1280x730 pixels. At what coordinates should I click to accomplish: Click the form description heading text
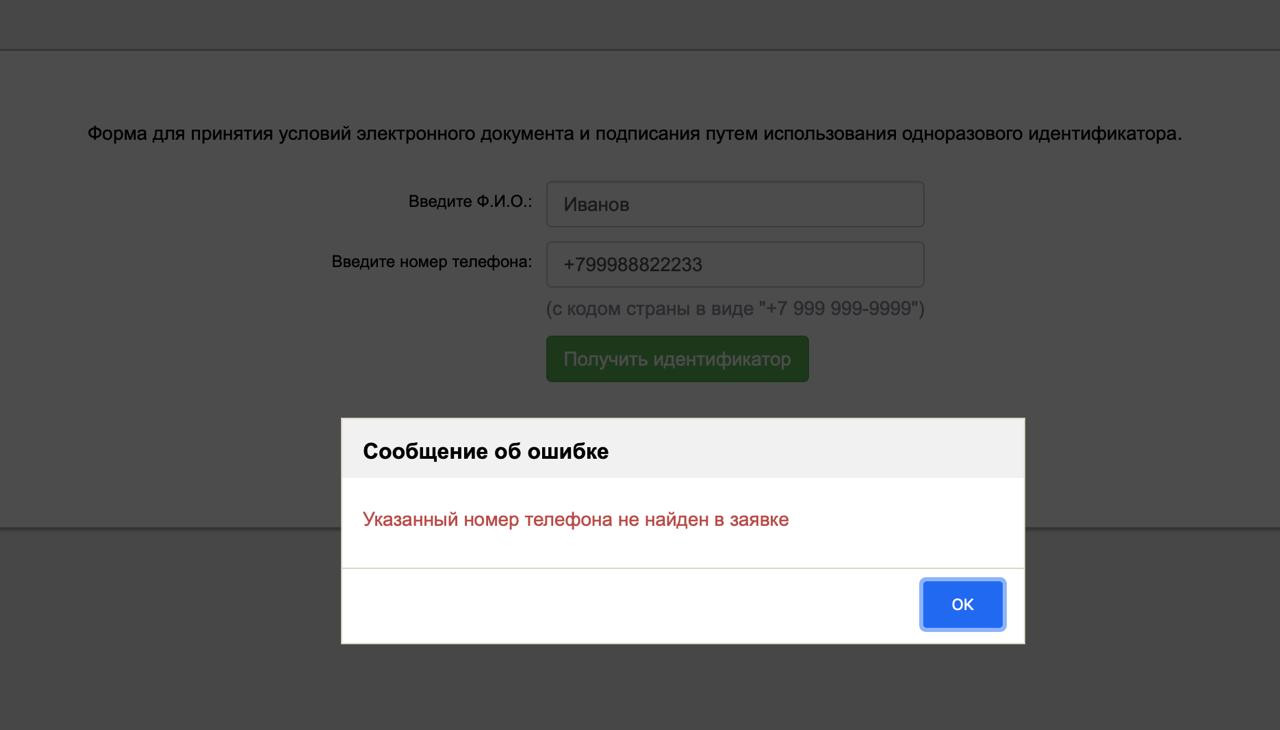(634, 134)
